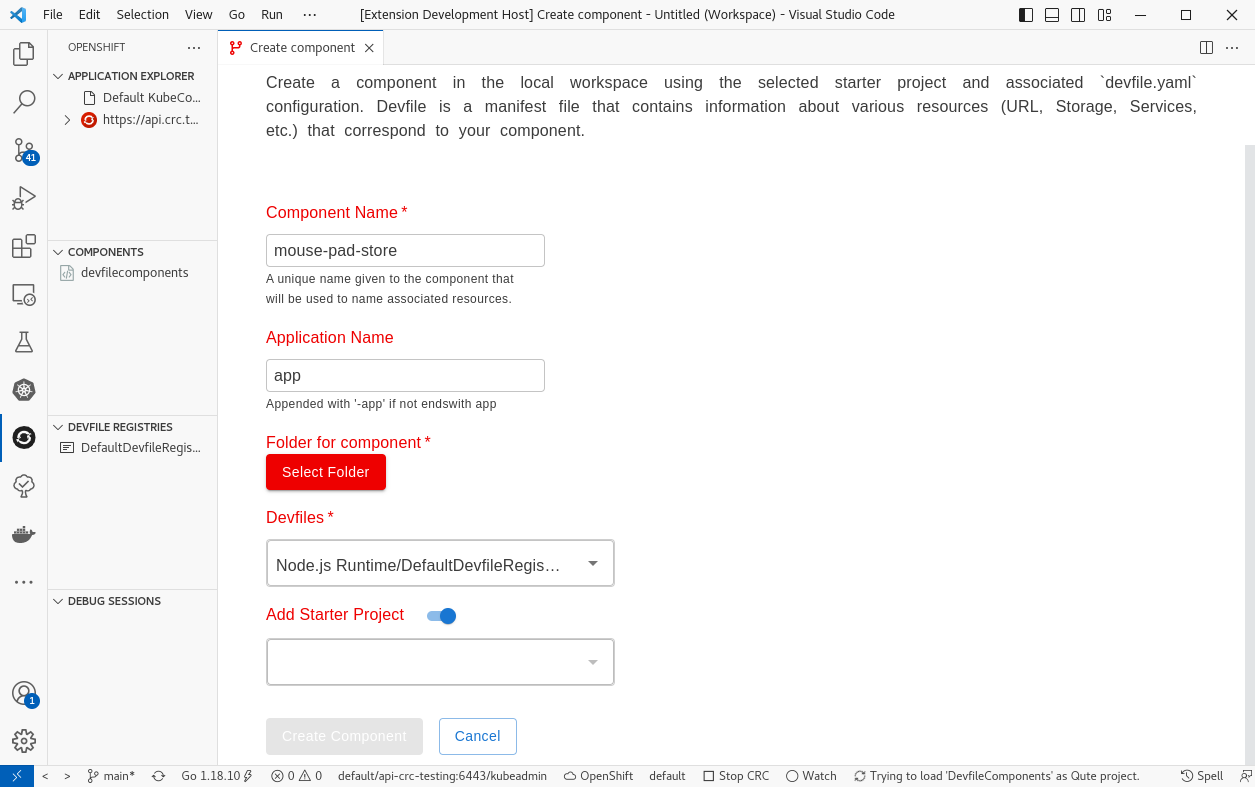The width and height of the screenshot is (1255, 787).
Task: Click the remote window indicator in status bar
Action: point(17,776)
